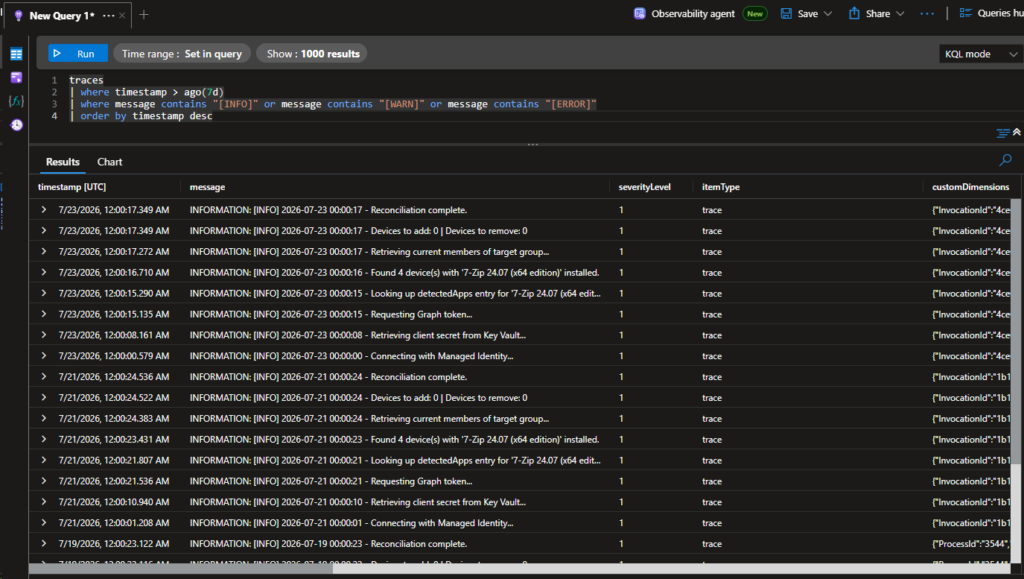1024x579 pixels.
Task: Collapse the query editor with double chevron
Action: pyautogui.click(x=1017, y=133)
